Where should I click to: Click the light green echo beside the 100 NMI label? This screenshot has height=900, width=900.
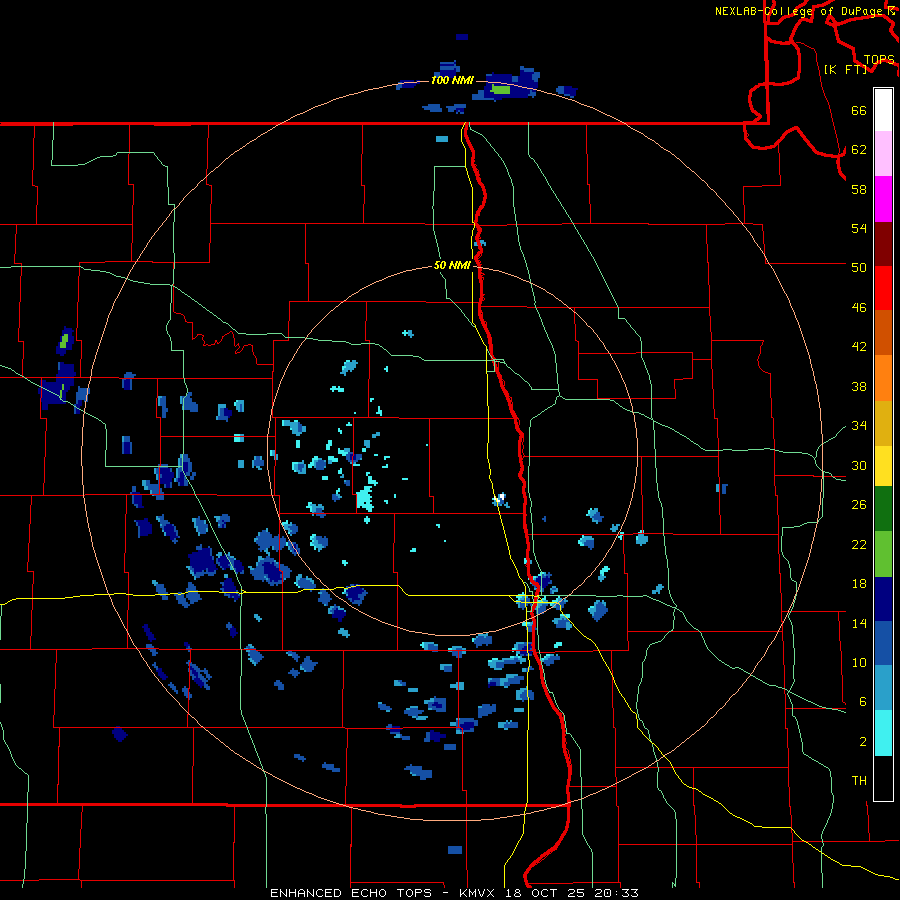(x=500, y=90)
